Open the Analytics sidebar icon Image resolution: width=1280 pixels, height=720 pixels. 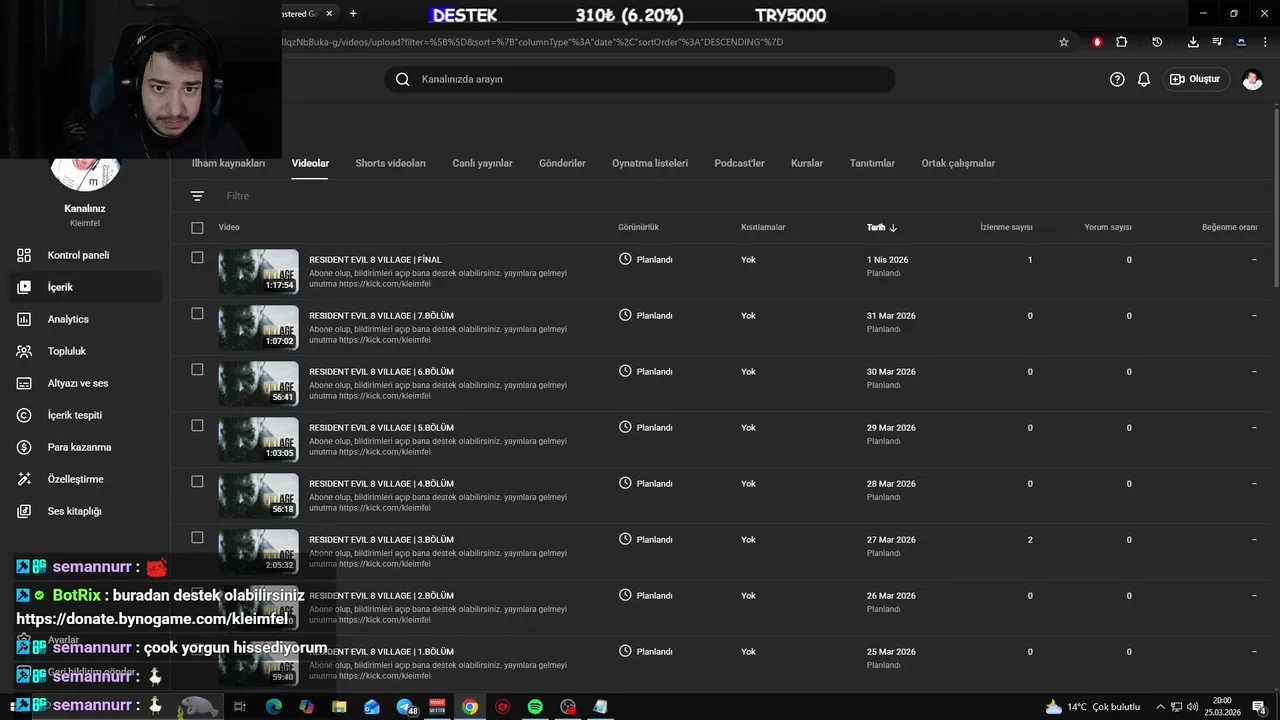24,319
